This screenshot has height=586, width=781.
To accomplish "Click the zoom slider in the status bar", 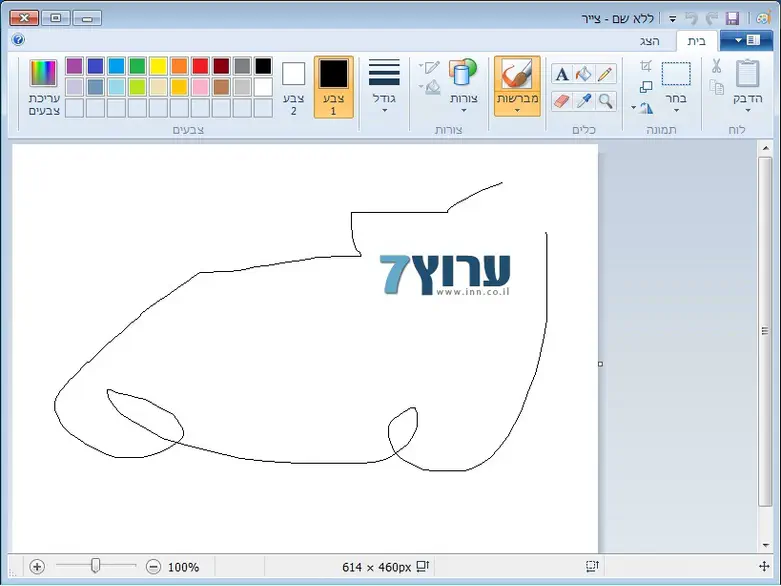I will click(x=96, y=566).
